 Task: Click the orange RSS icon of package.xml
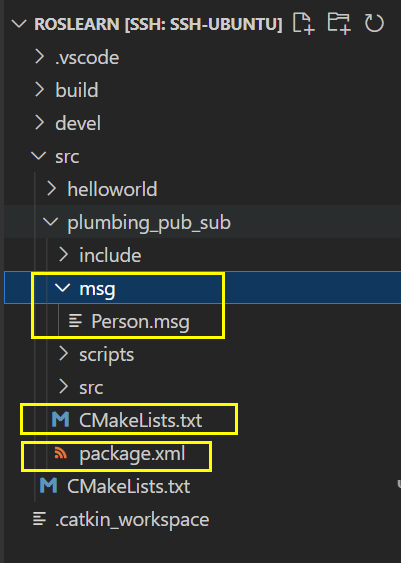pyautogui.click(x=61, y=453)
